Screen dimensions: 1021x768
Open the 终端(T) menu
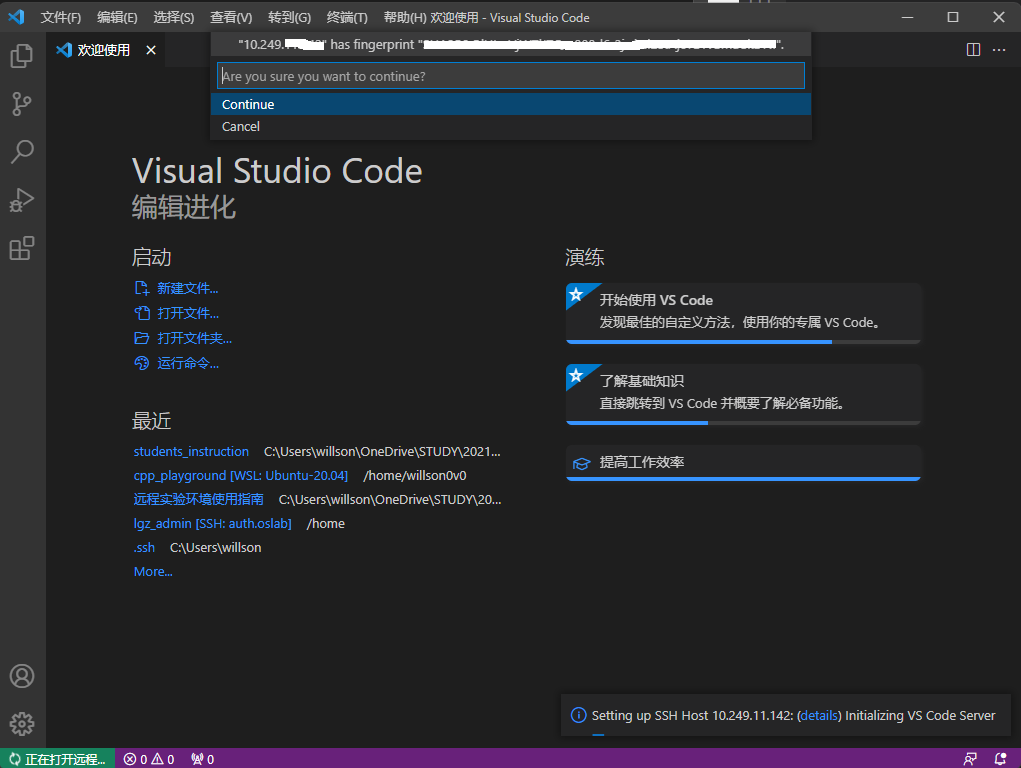[x=347, y=18]
